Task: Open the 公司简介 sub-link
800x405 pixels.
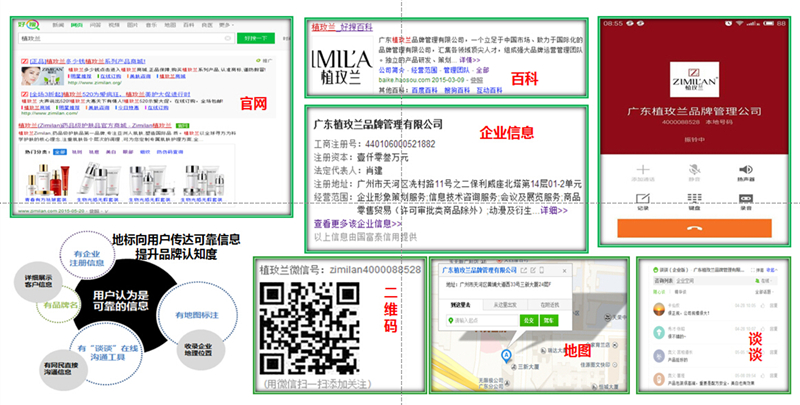Action: pos(392,70)
